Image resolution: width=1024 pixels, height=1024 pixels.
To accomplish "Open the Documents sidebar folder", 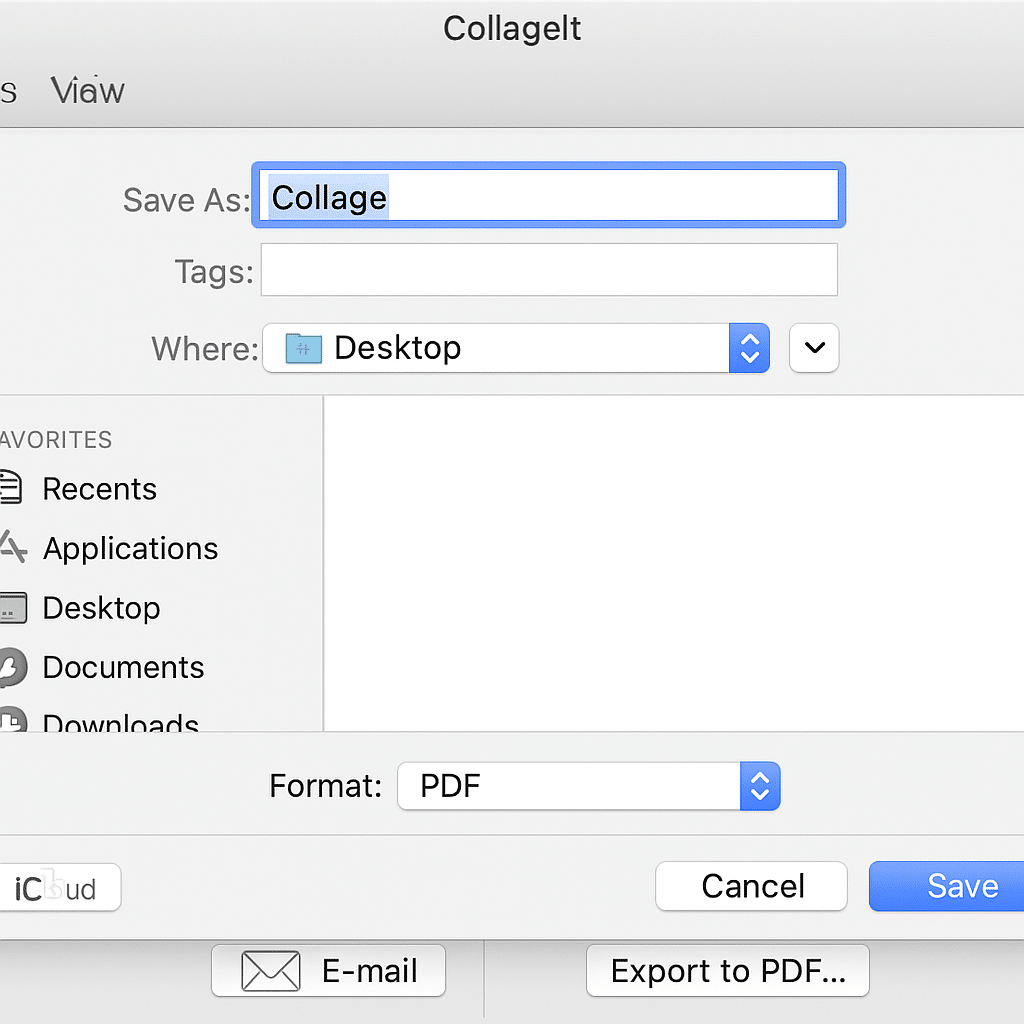I will (x=122, y=667).
